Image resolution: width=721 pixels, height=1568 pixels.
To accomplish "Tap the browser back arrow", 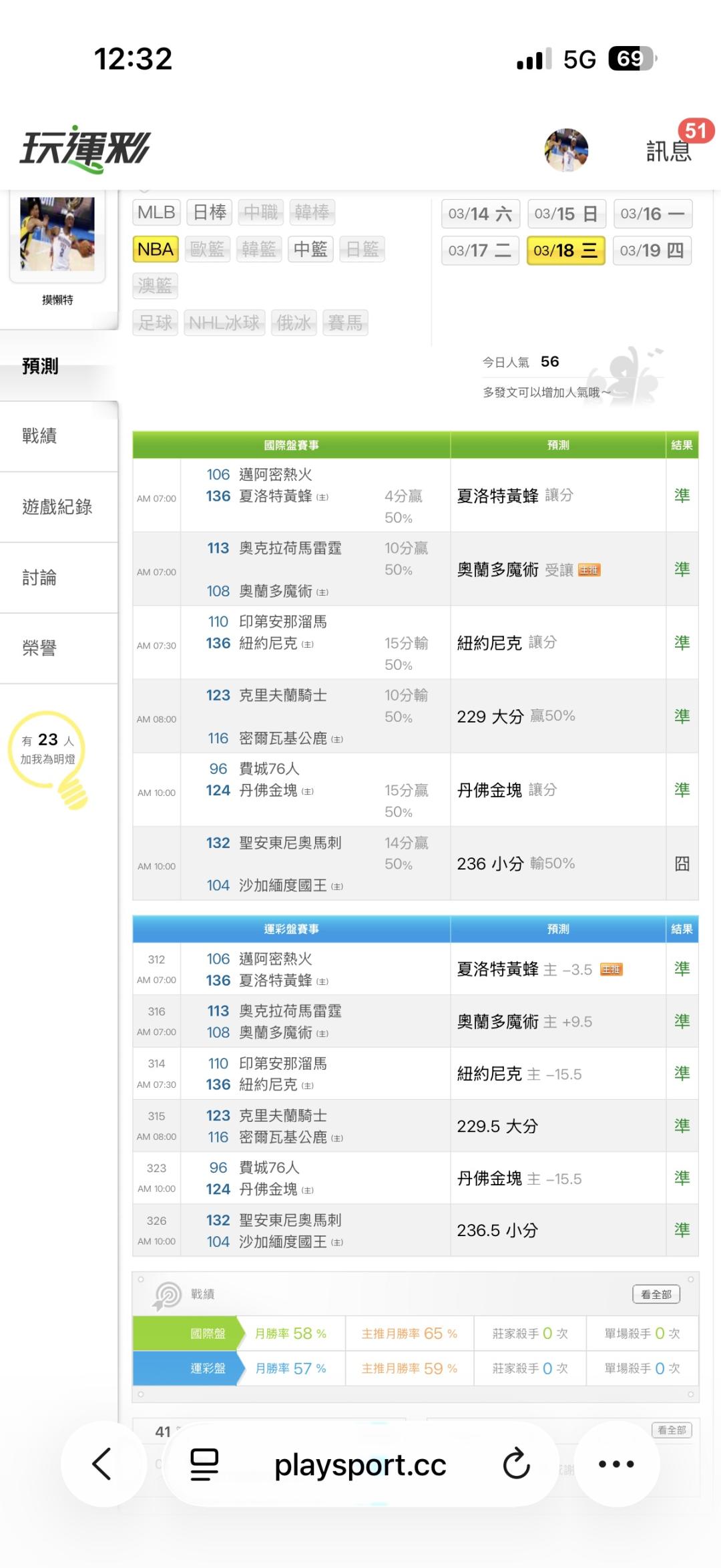I will pyautogui.click(x=102, y=1464).
